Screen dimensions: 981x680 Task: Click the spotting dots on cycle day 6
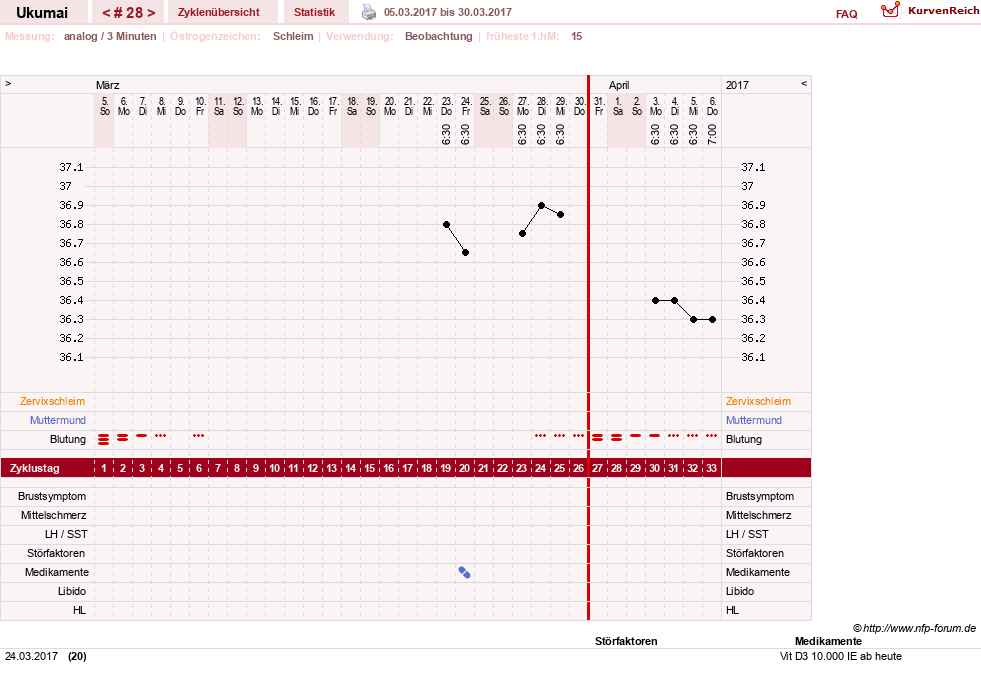(198, 435)
